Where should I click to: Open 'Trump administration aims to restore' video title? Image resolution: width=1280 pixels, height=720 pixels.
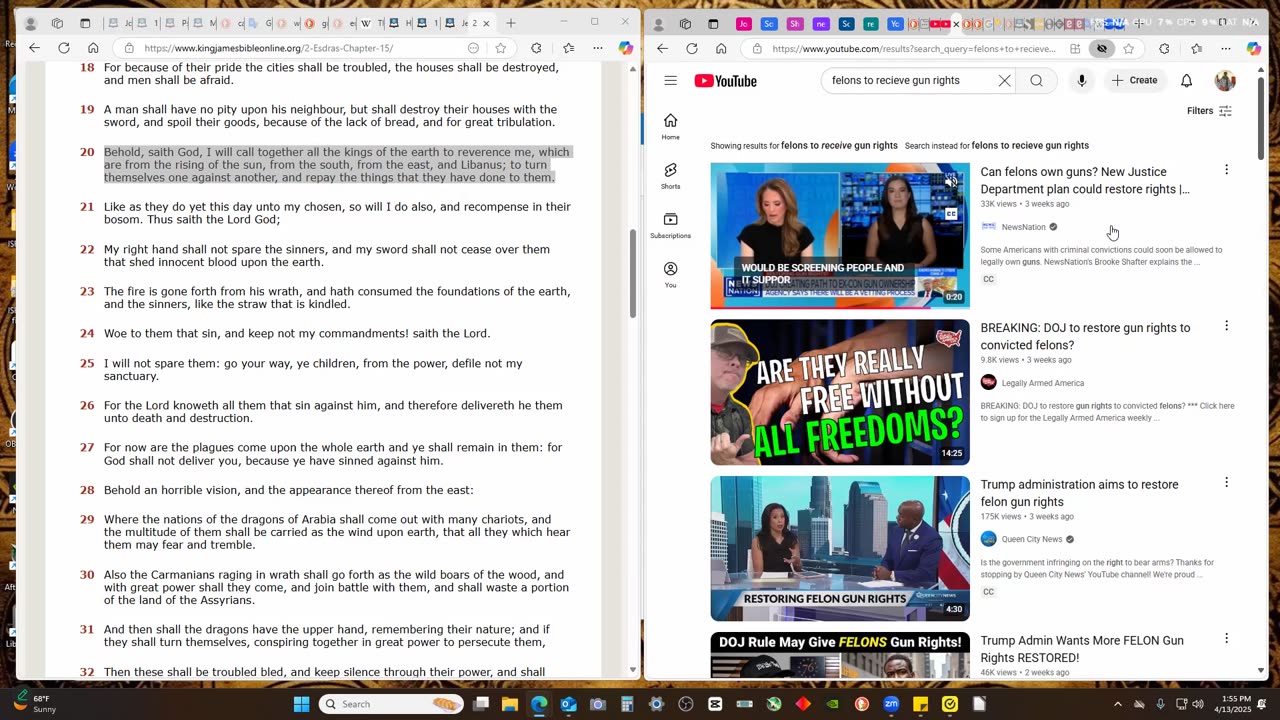tap(1079, 493)
